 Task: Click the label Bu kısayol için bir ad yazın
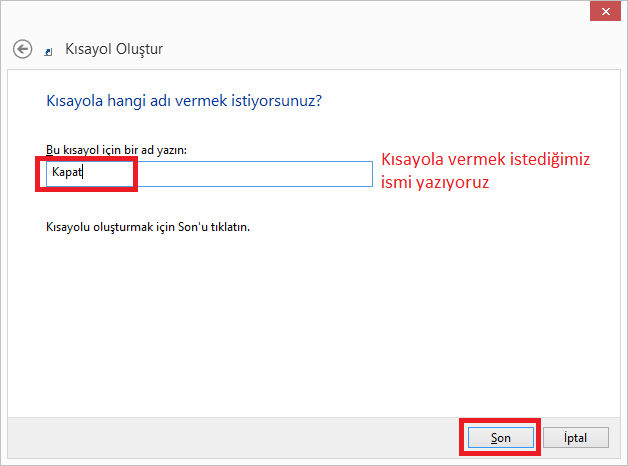(117, 149)
